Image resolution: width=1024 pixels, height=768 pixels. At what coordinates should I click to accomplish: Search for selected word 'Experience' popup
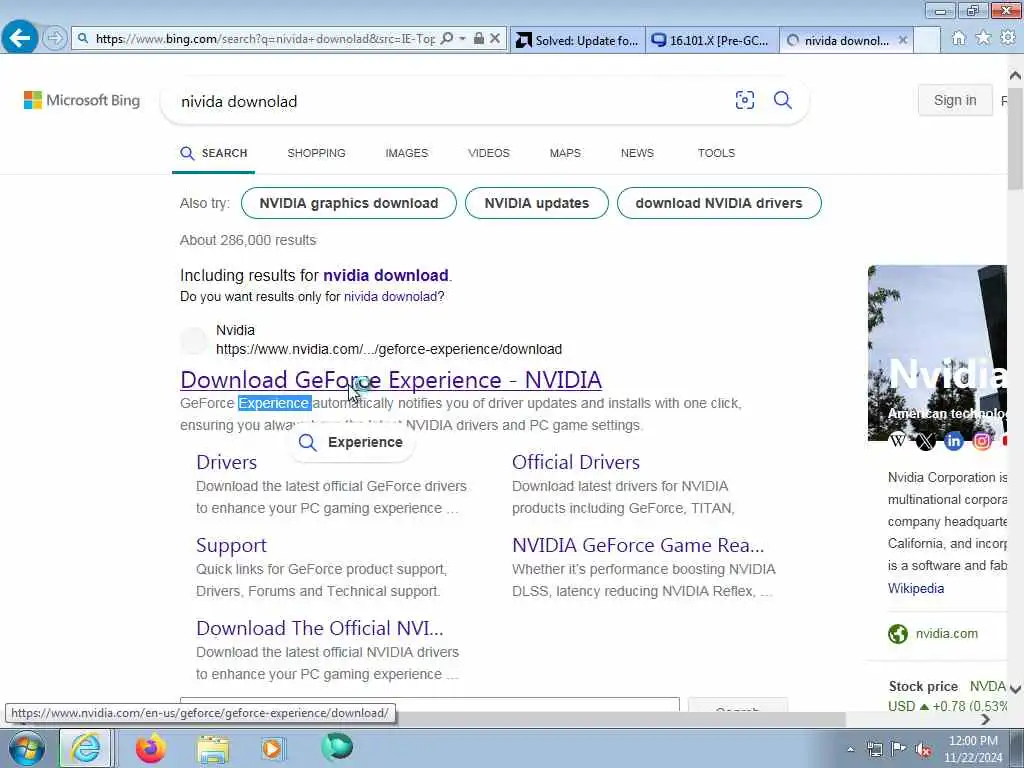[351, 442]
